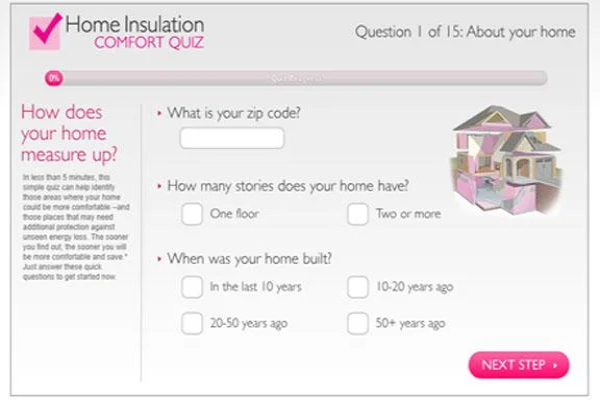Click the pink checkmark logo icon
Viewport: 600px width, 400px height.
[46, 29]
